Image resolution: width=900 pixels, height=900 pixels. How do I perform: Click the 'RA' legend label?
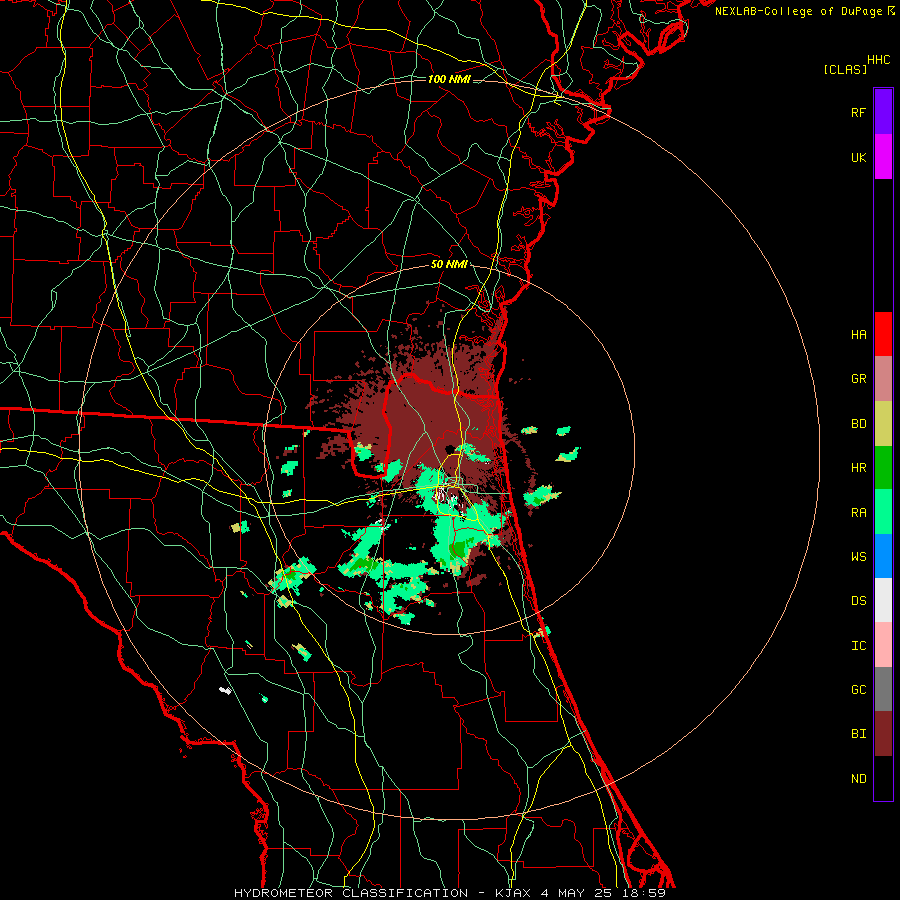click(x=859, y=513)
